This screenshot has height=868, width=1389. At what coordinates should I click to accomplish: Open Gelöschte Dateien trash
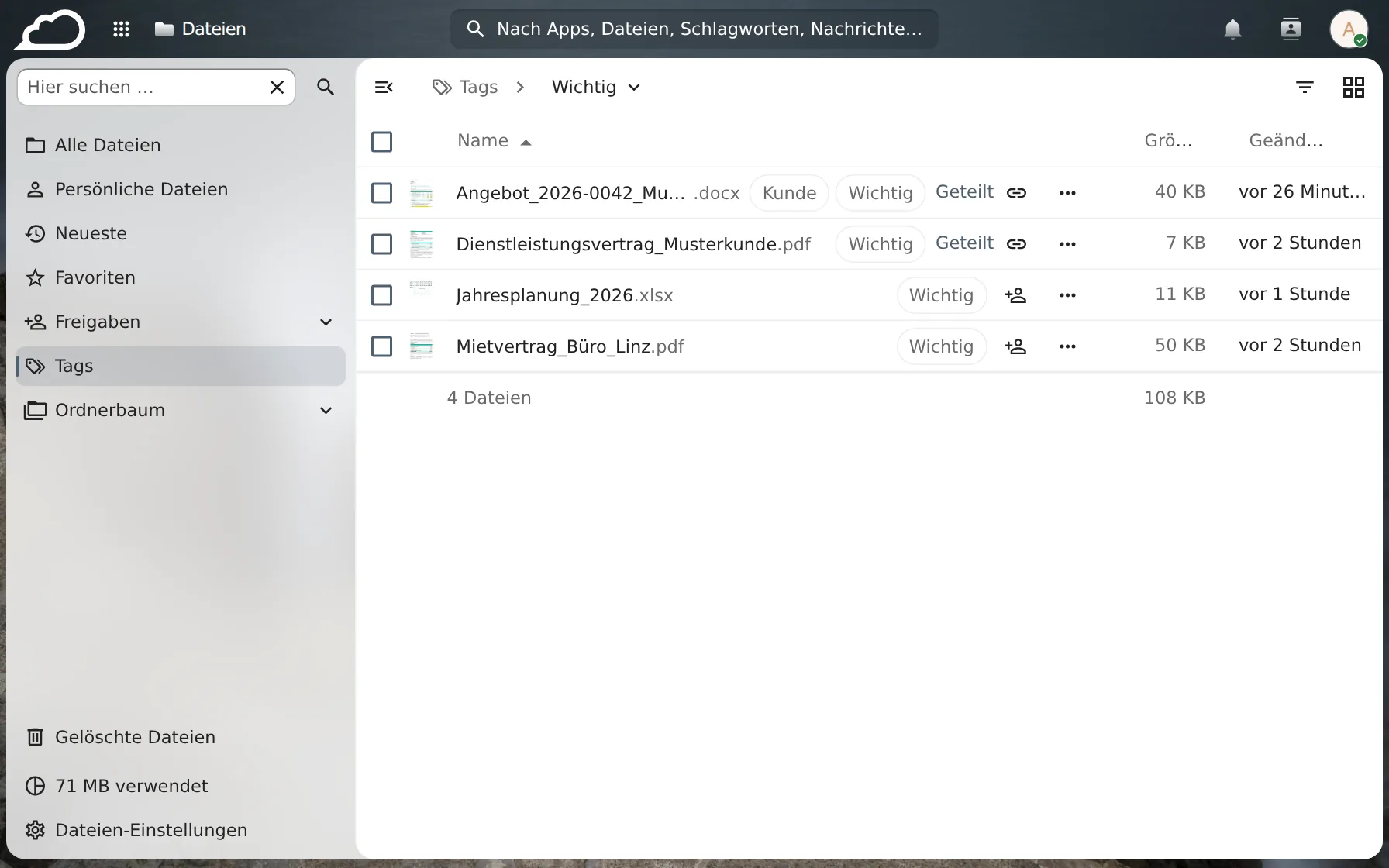(x=181, y=738)
